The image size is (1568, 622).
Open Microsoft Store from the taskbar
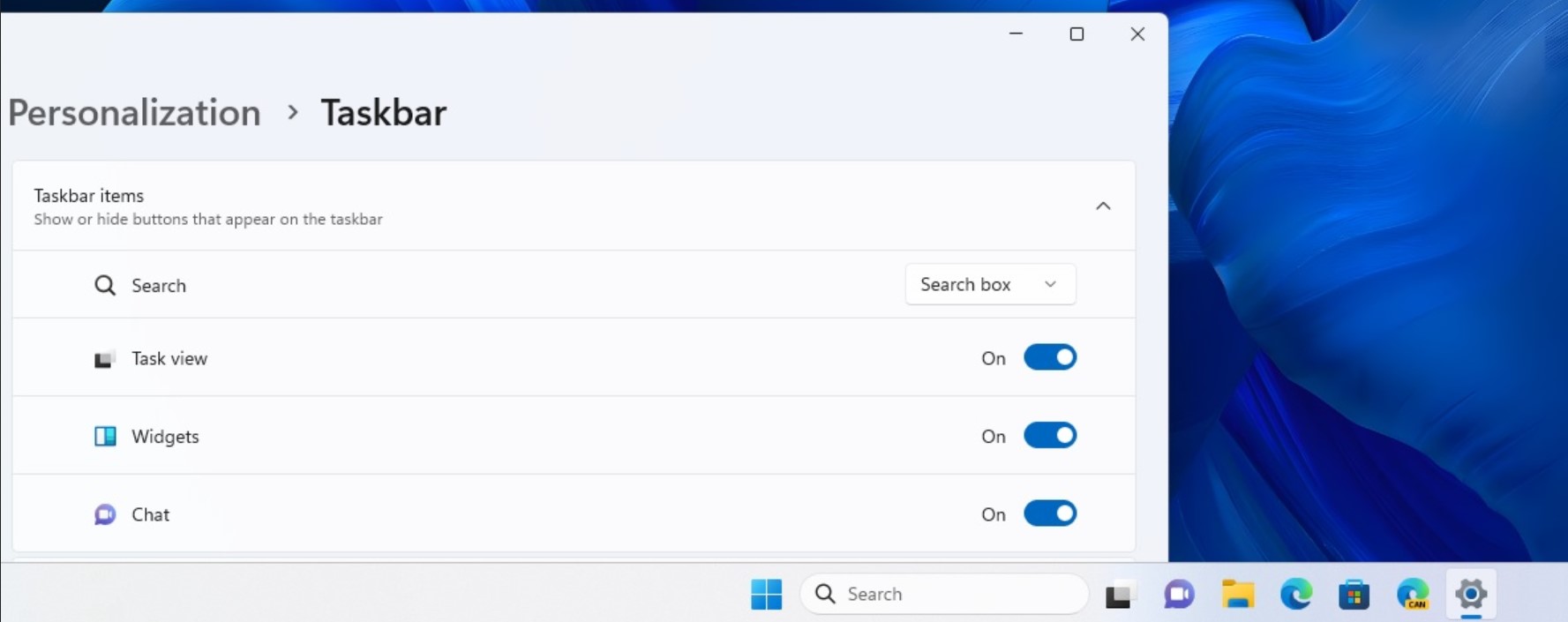(x=1354, y=596)
